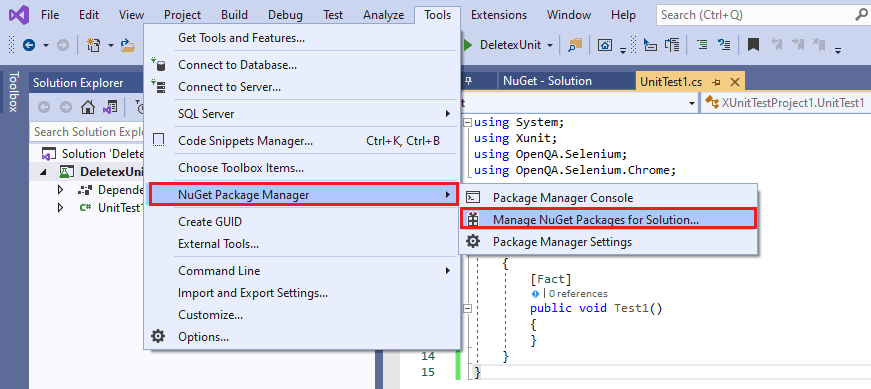This screenshot has width=871, height=389.
Task: Choose Connect to Database from Tools menu
Action: 302,65
